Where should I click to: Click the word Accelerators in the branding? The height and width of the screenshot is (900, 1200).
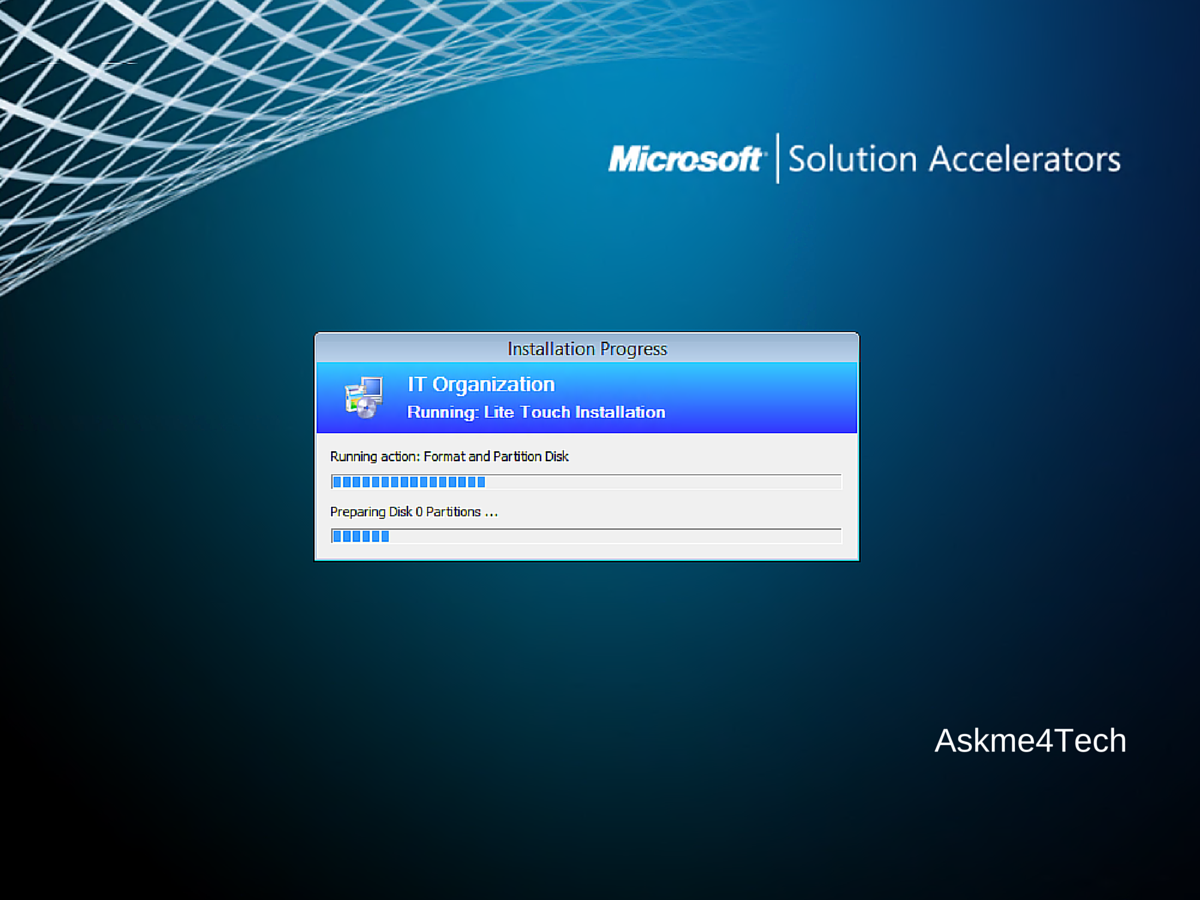[1024, 159]
